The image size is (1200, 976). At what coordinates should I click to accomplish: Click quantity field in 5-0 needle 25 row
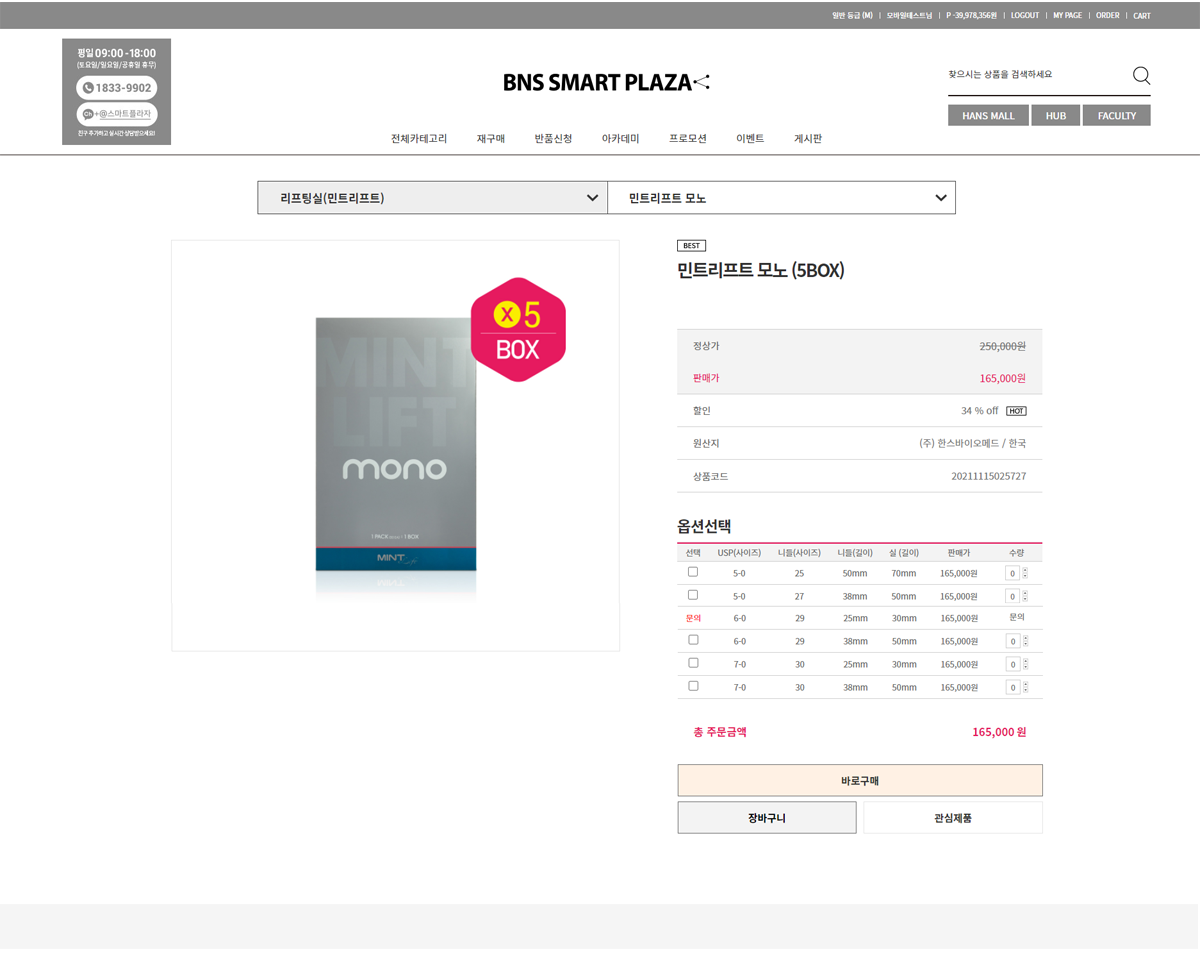coord(1012,573)
